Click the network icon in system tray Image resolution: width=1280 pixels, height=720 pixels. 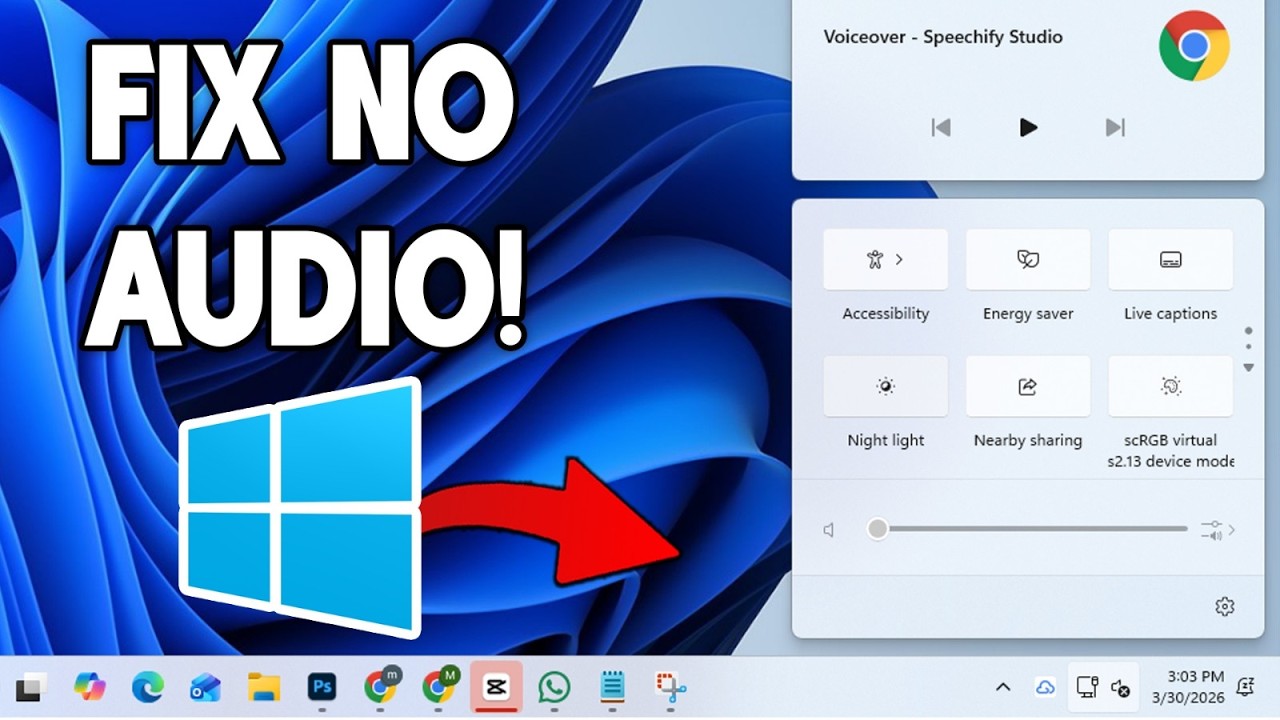tap(1087, 687)
